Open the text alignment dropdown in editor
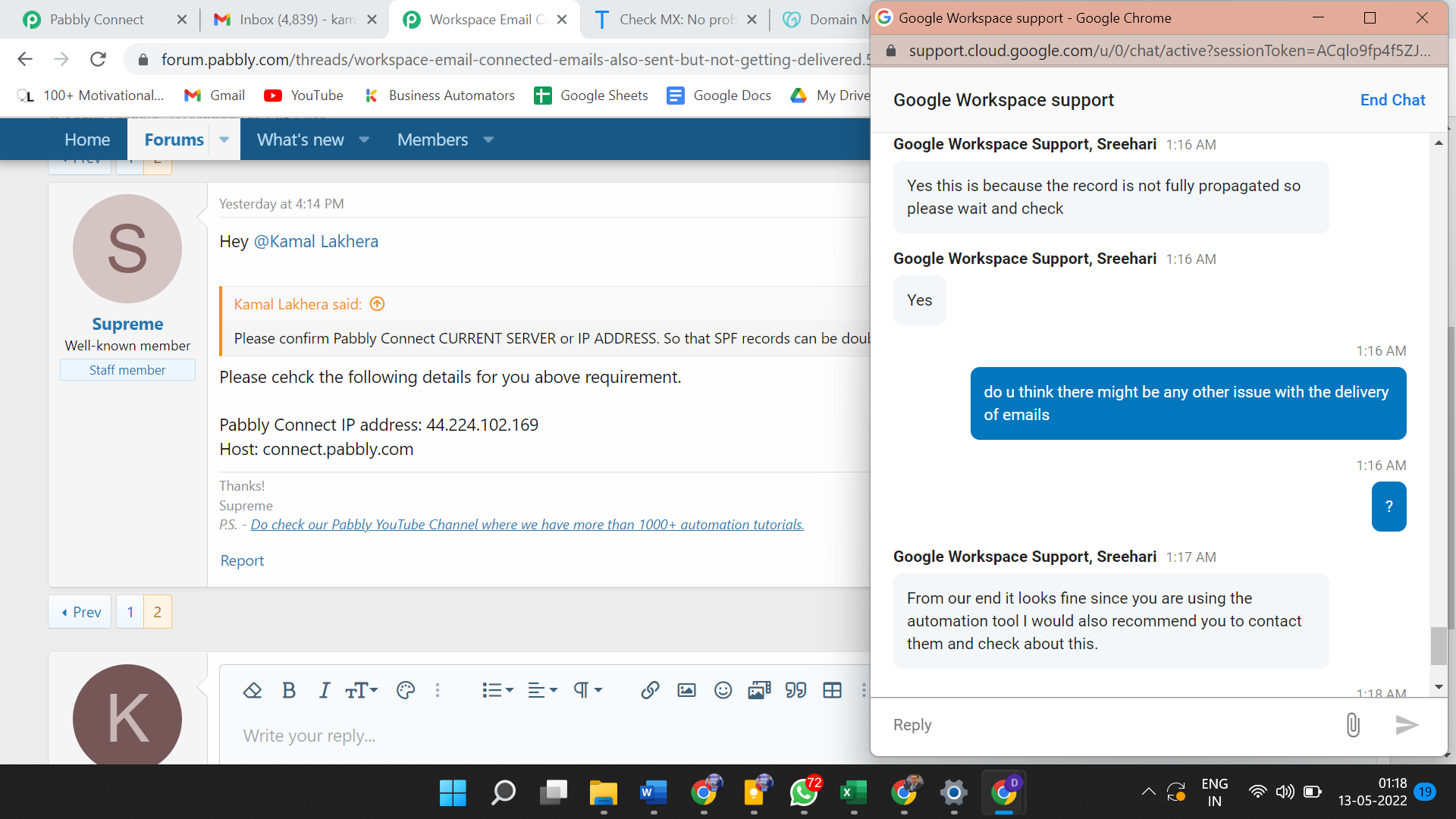The width and height of the screenshot is (1456, 819). coord(542,690)
